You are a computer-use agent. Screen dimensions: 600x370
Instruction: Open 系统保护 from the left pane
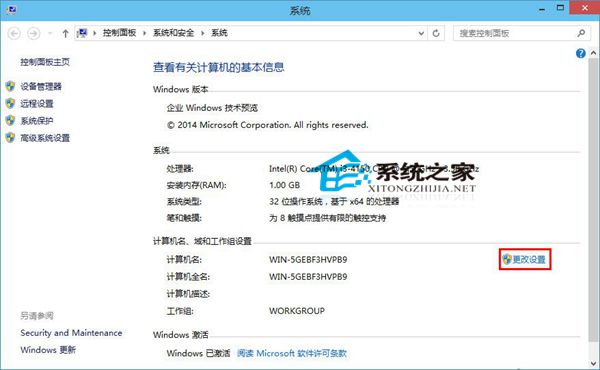(x=37, y=121)
